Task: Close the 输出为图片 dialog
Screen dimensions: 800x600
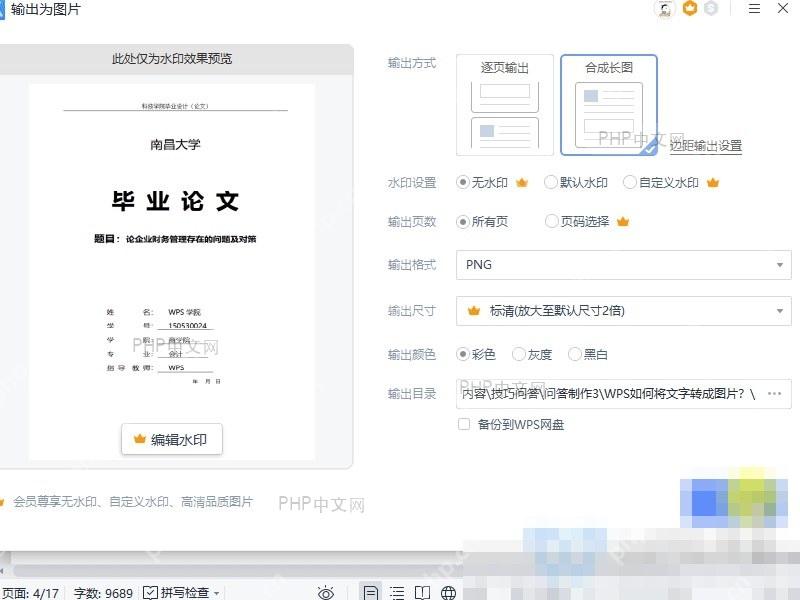Action: click(783, 8)
